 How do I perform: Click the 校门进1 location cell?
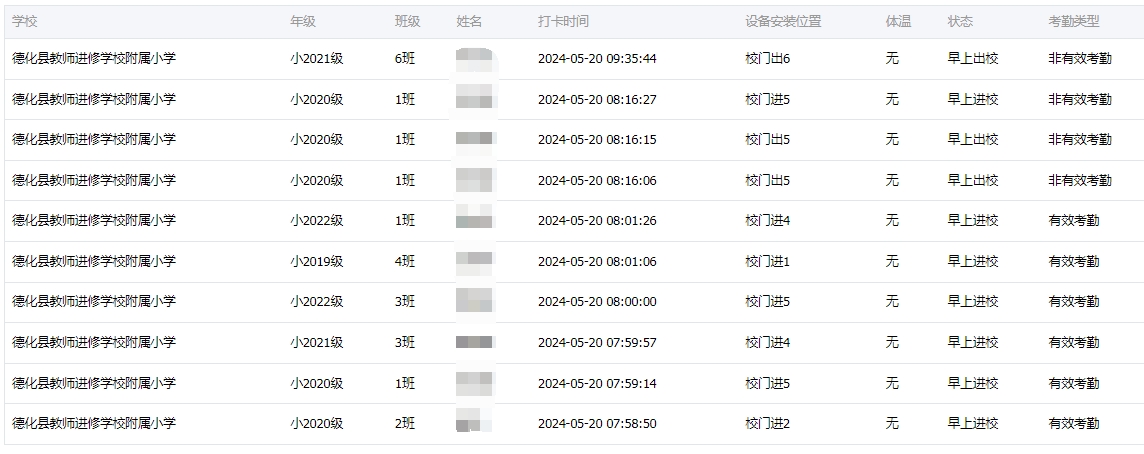(x=768, y=261)
